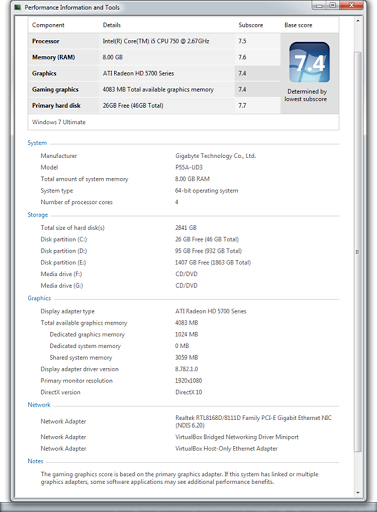Image resolution: width=377 pixels, height=512 pixels.
Task: Click Gigabyte Technology Co., Ltd. manufacturer value
Action: coord(216,156)
